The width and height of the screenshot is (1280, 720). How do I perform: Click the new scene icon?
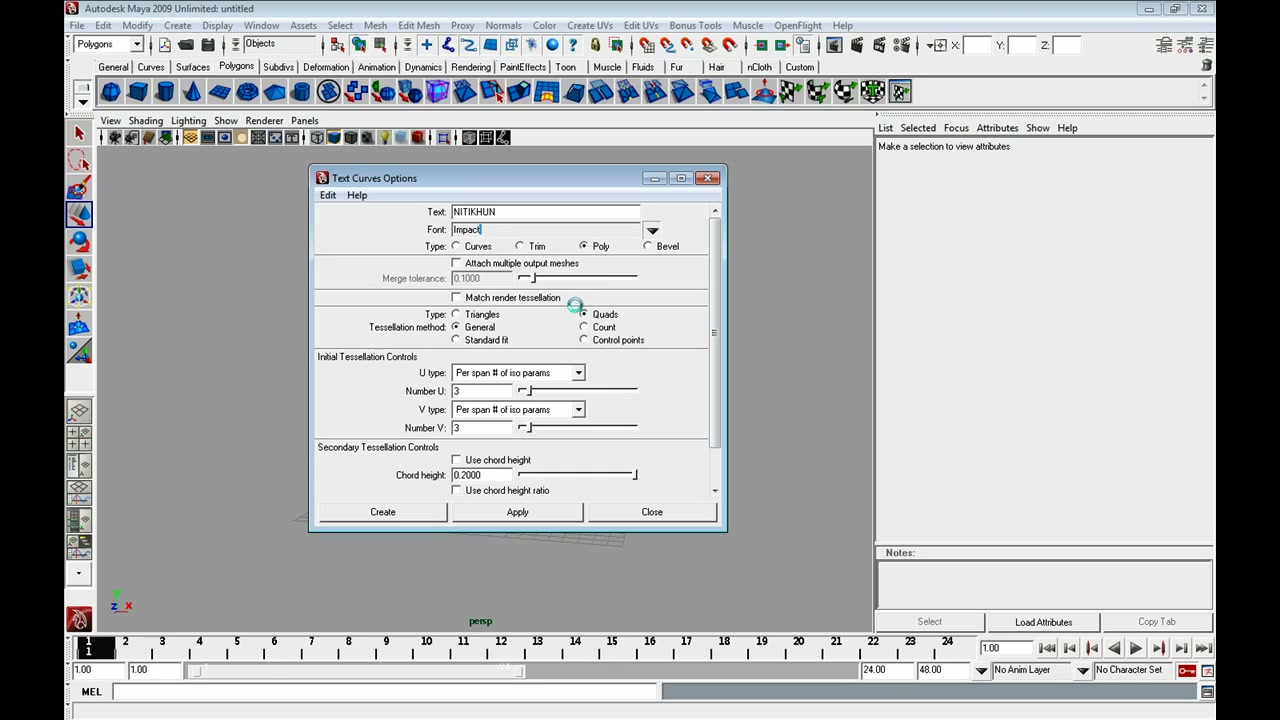click(165, 45)
